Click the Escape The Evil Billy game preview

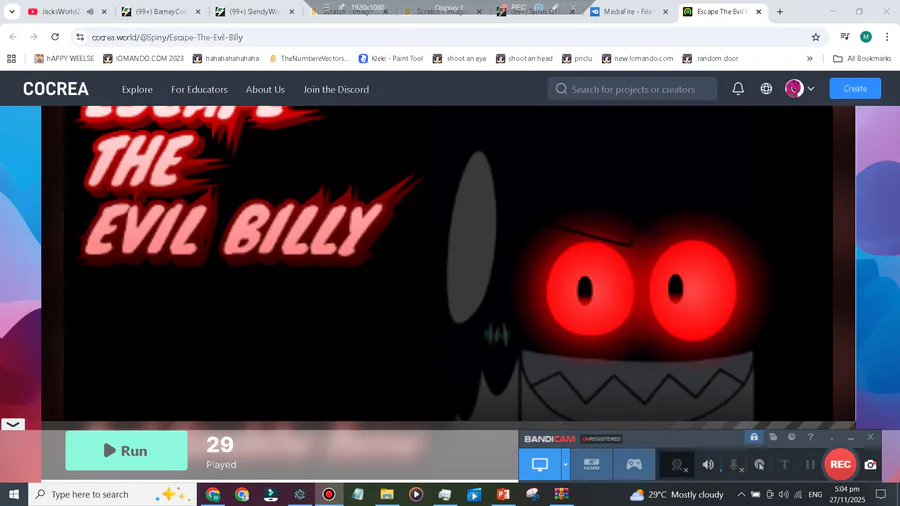click(x=448, y=264)
